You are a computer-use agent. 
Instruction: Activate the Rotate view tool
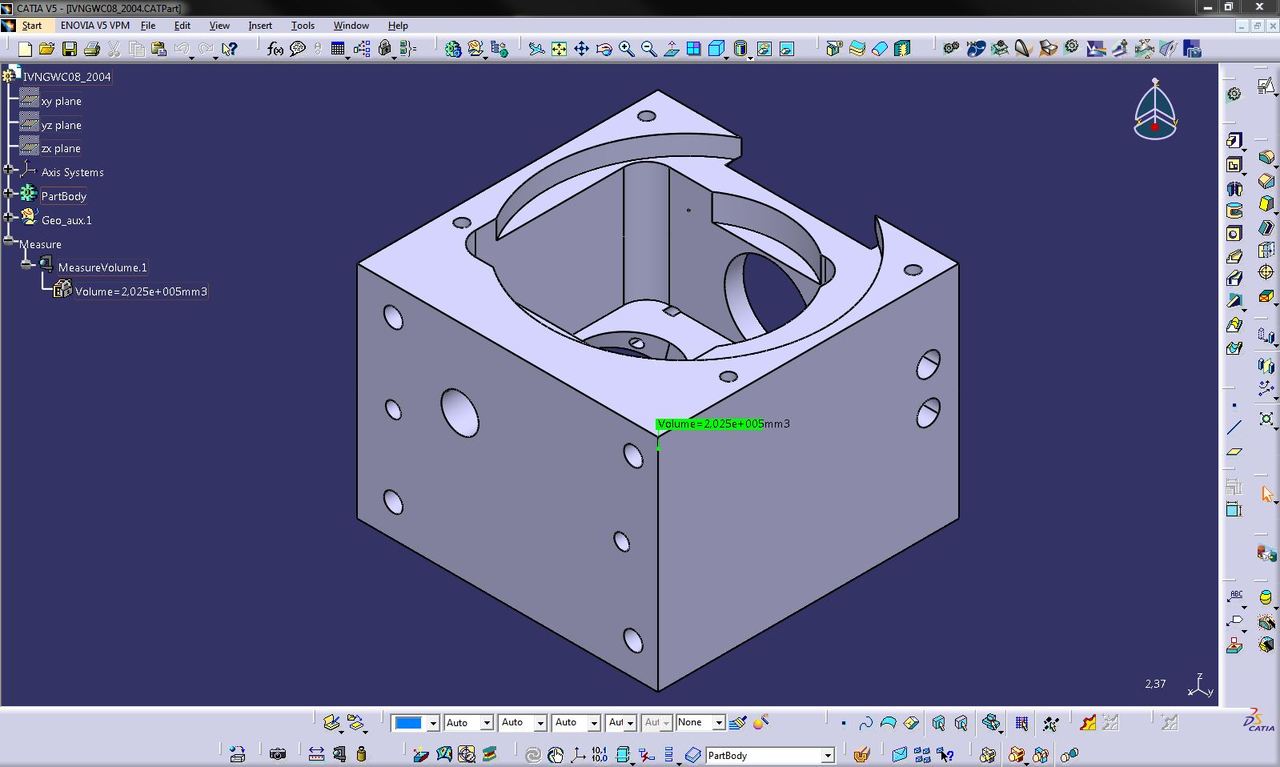pos(604,48)
